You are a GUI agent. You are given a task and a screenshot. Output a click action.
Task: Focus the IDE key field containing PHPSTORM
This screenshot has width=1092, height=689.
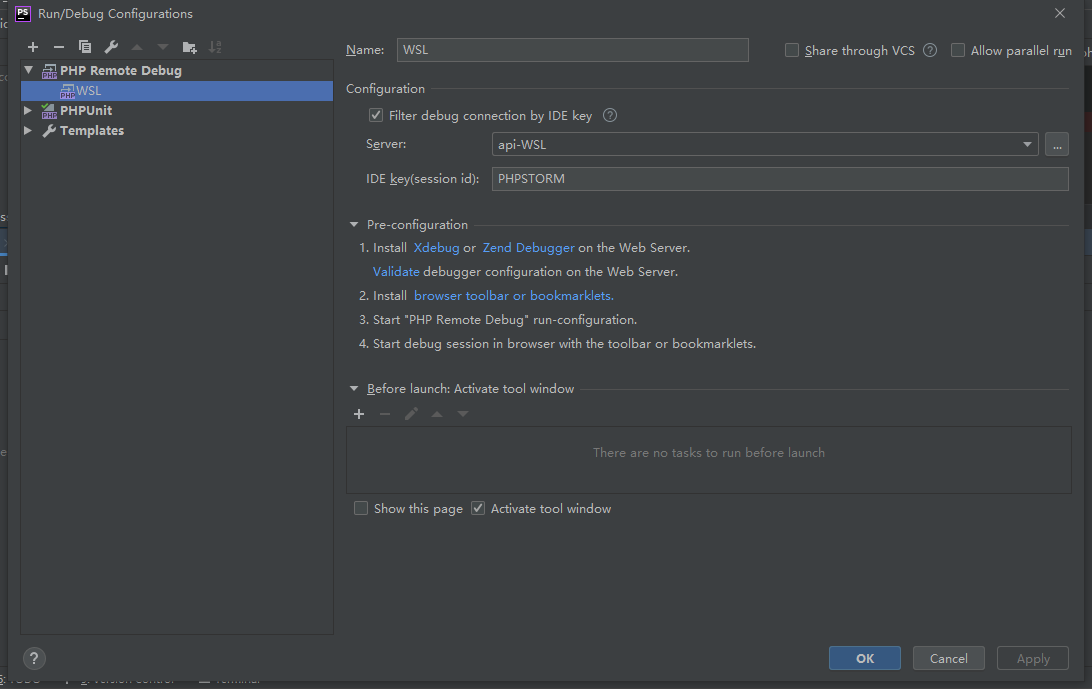(780, 179)
